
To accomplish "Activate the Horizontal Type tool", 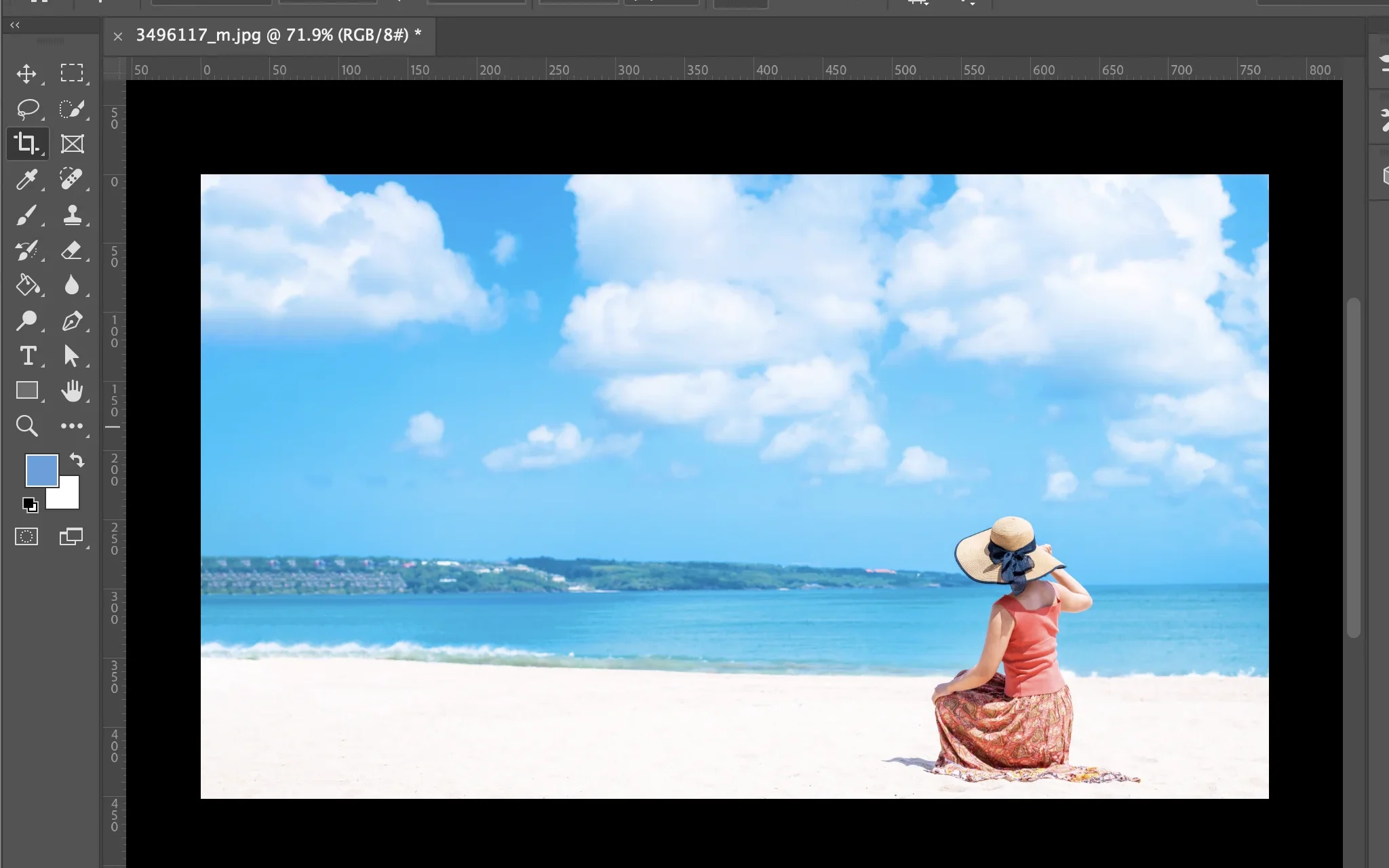I will tap(28, 356).
